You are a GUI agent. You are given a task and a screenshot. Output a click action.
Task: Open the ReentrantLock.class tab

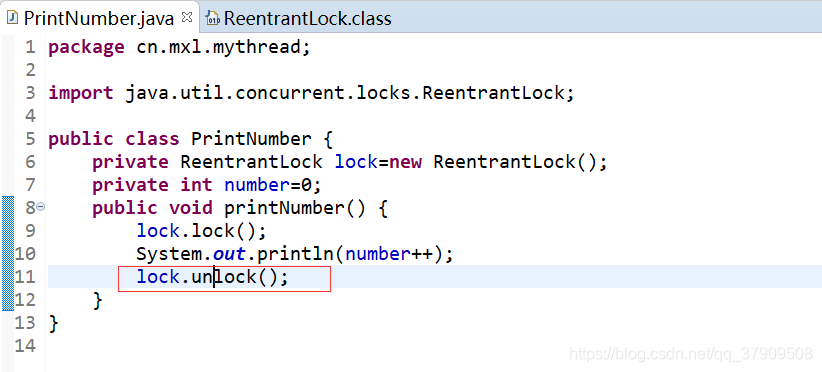point(307,19)
